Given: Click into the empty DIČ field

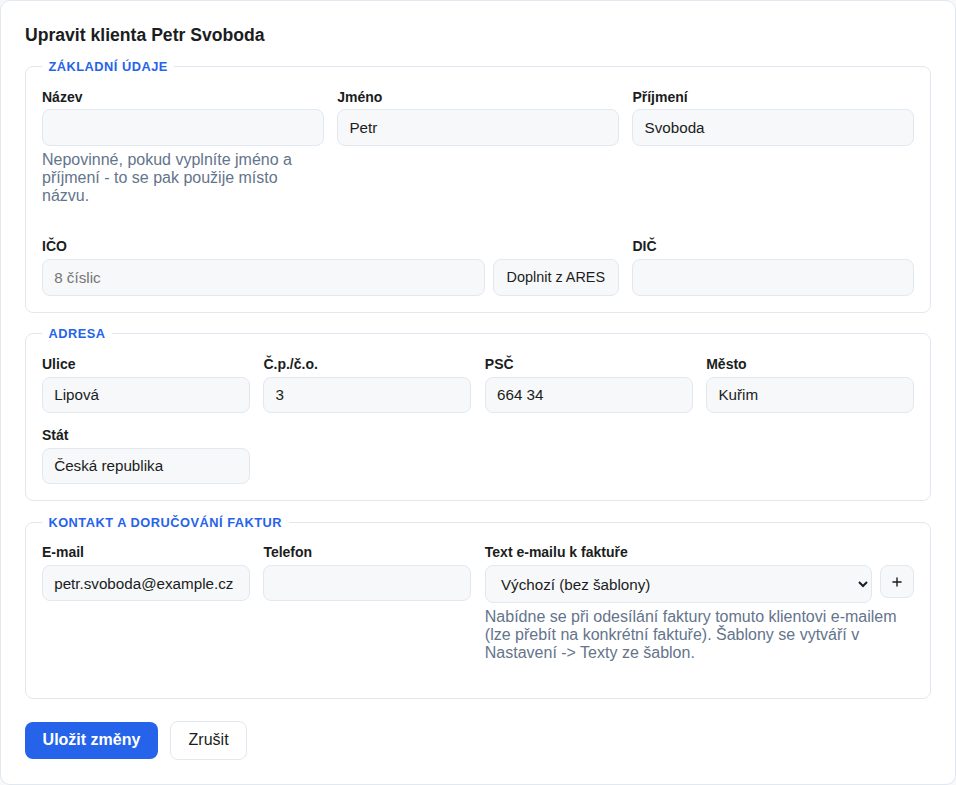Looking at the screenshot, I should (x=773, y=277).
